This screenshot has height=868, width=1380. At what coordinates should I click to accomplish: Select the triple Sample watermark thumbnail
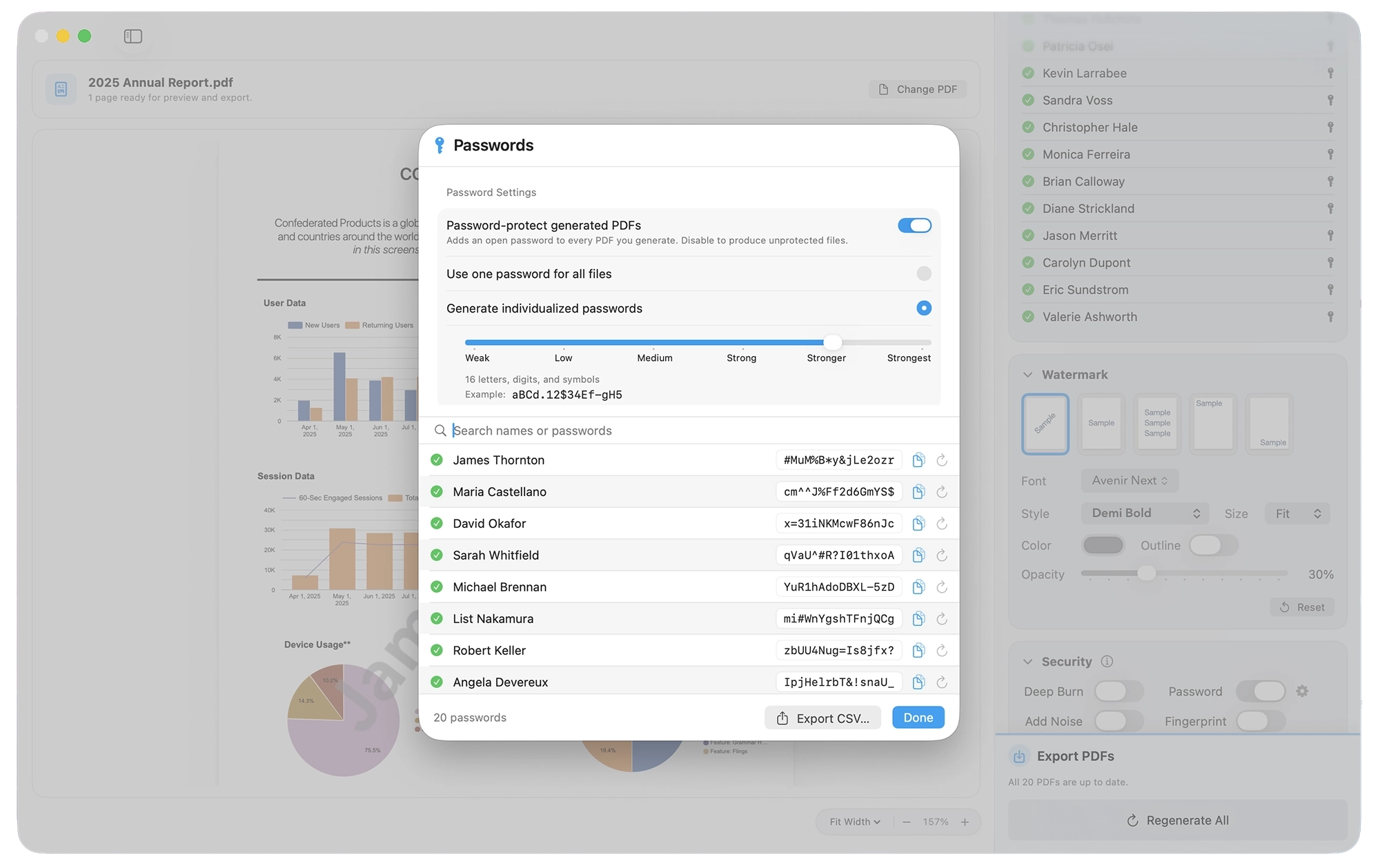tap(1157, 424)
